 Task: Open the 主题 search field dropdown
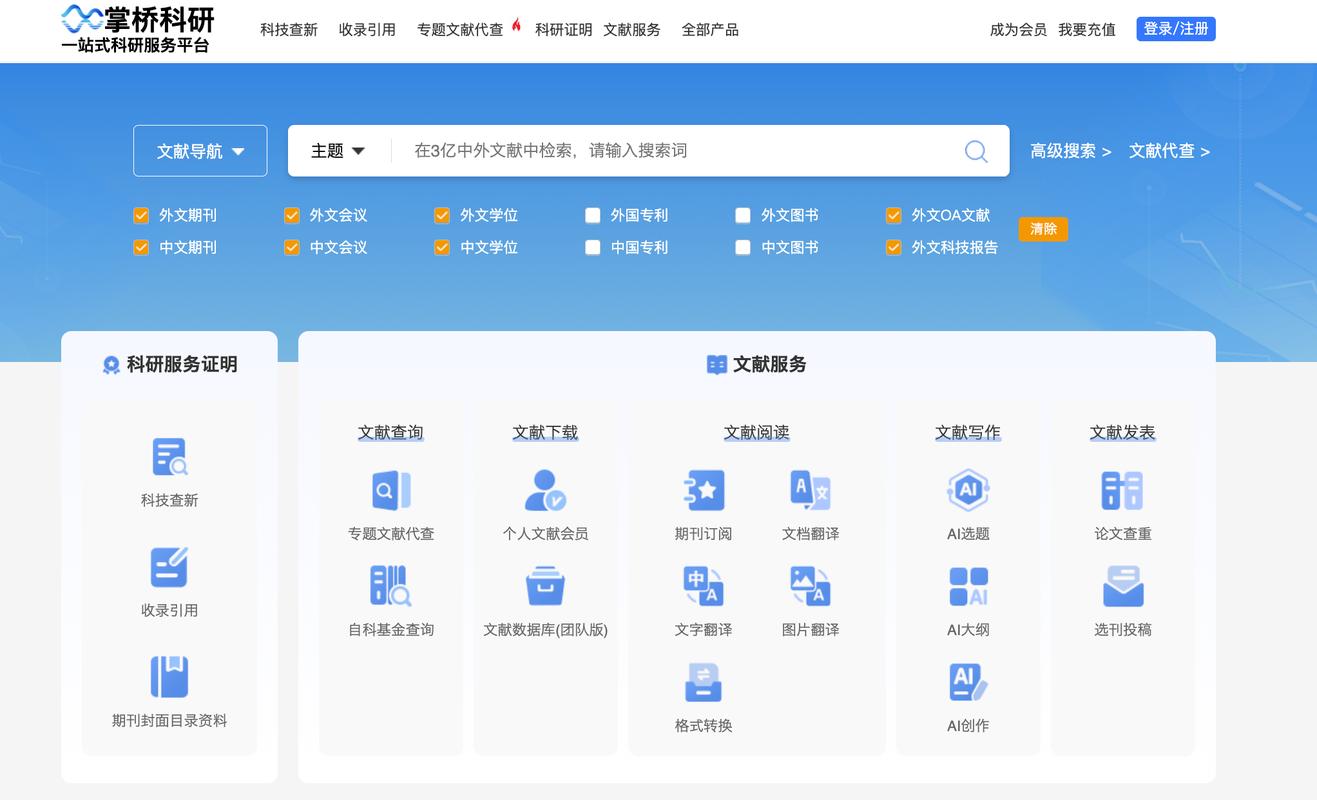[x=337, y=150]
